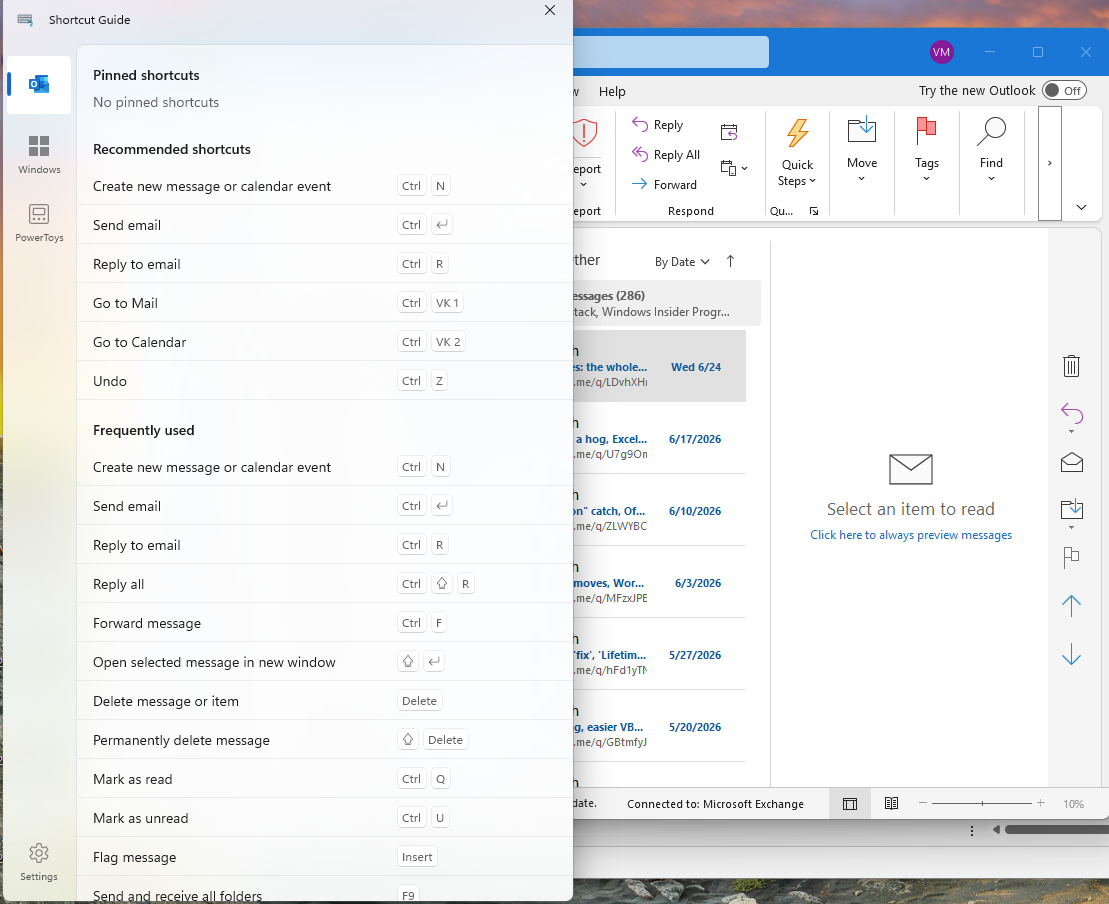Click Reply All in Outlook ribbon
1109x904 pixels.
pos(666,154)
